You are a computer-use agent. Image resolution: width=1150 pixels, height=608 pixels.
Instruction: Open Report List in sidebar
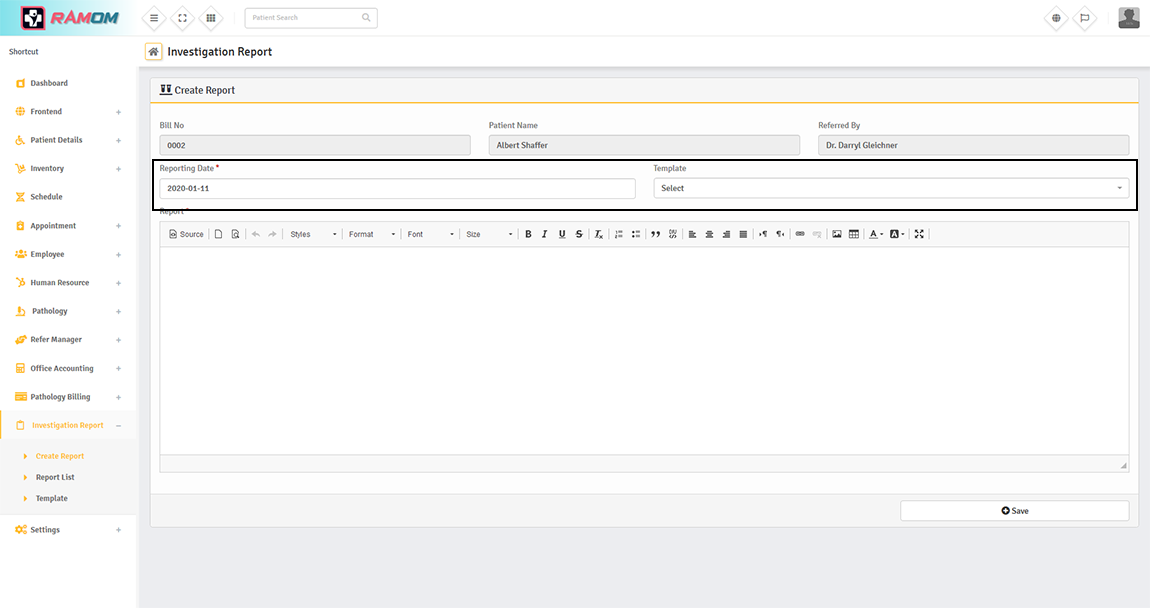(x=55, y=477)
